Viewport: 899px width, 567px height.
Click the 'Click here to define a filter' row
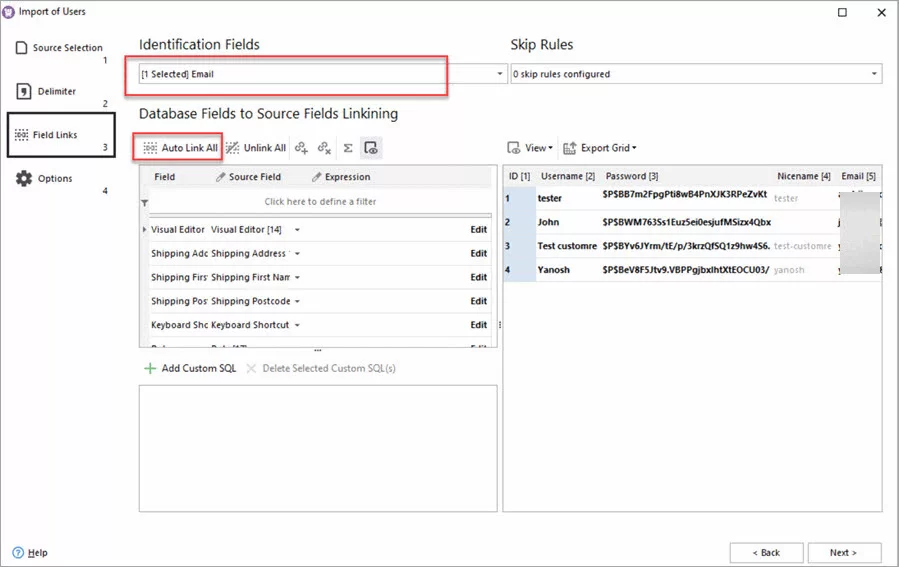tap(320, 202)
